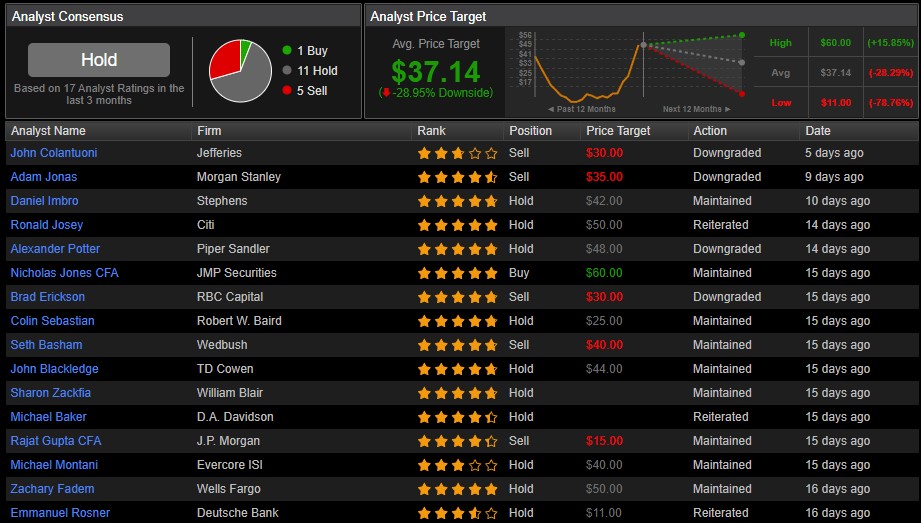Click the star rating for J.P. Morgan row
This screenshot has width=921, height=523.
click(458, 442)
